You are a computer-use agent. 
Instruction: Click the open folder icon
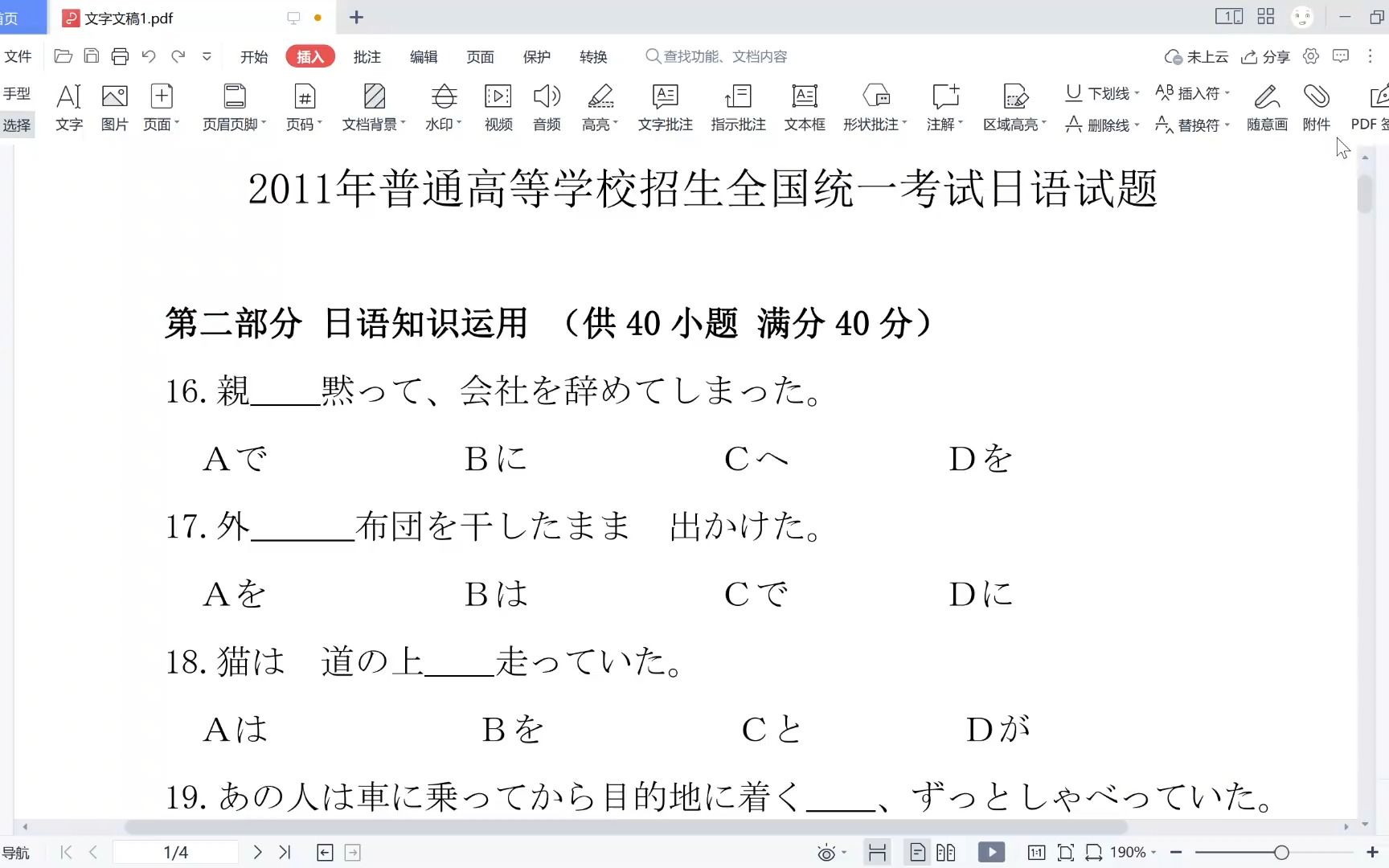[63, 56]
